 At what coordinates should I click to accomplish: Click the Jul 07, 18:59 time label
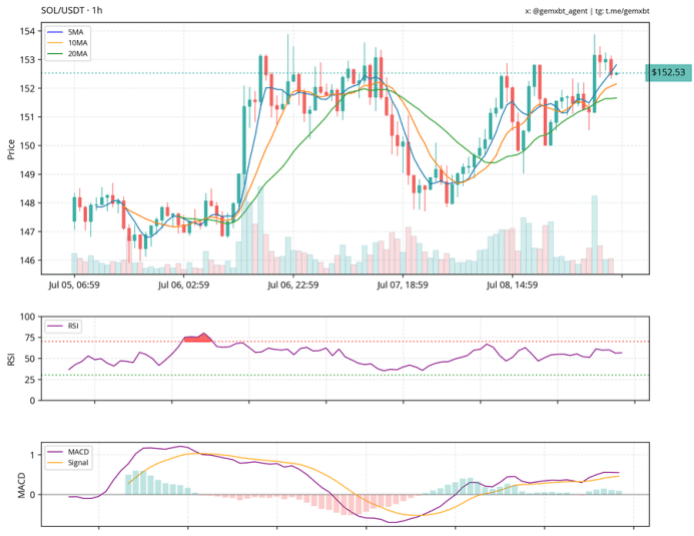(403, 285)
